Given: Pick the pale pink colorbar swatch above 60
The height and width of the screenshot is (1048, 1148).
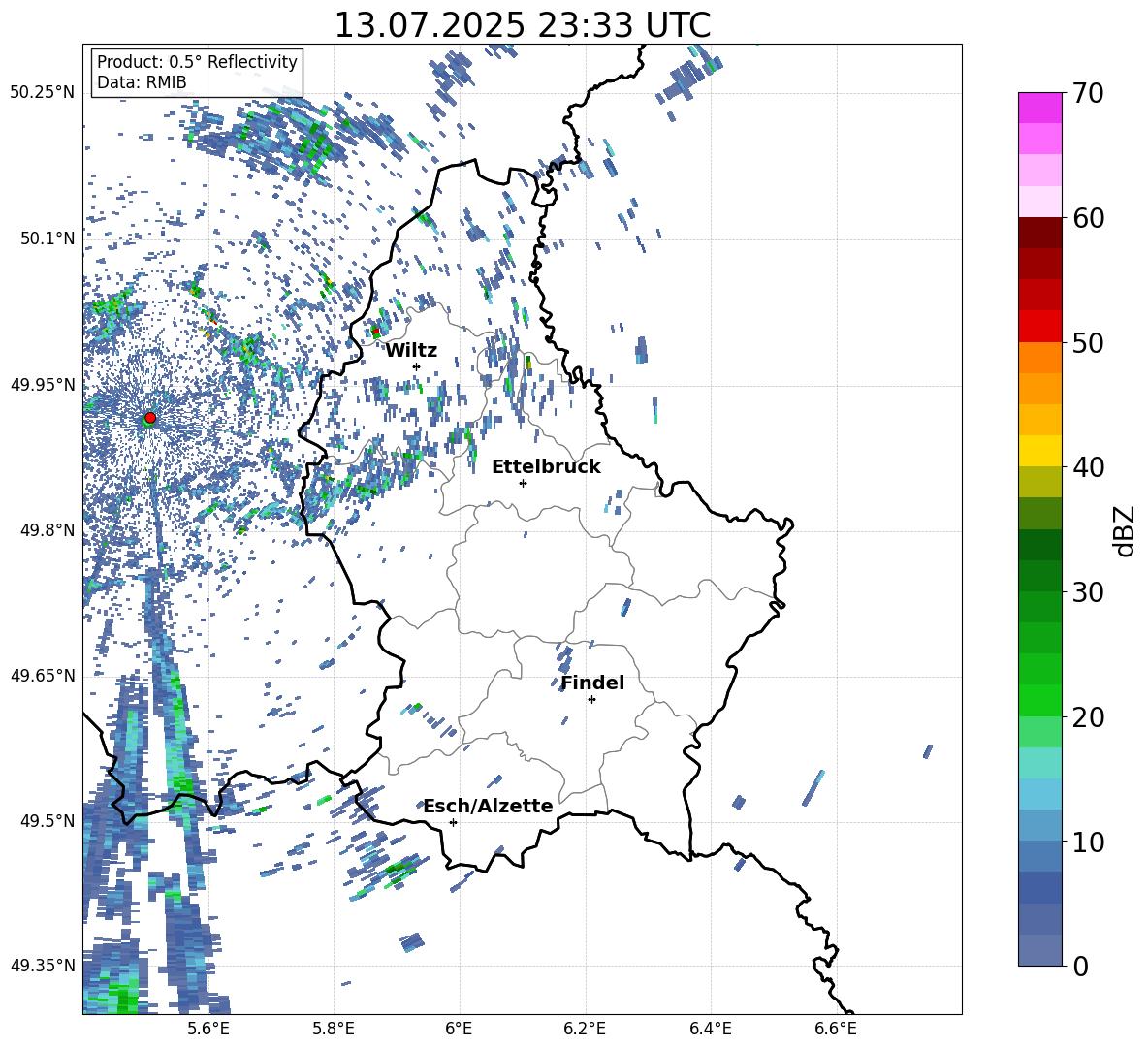Looking at the screenshot, I should (x=1039, y=202).
